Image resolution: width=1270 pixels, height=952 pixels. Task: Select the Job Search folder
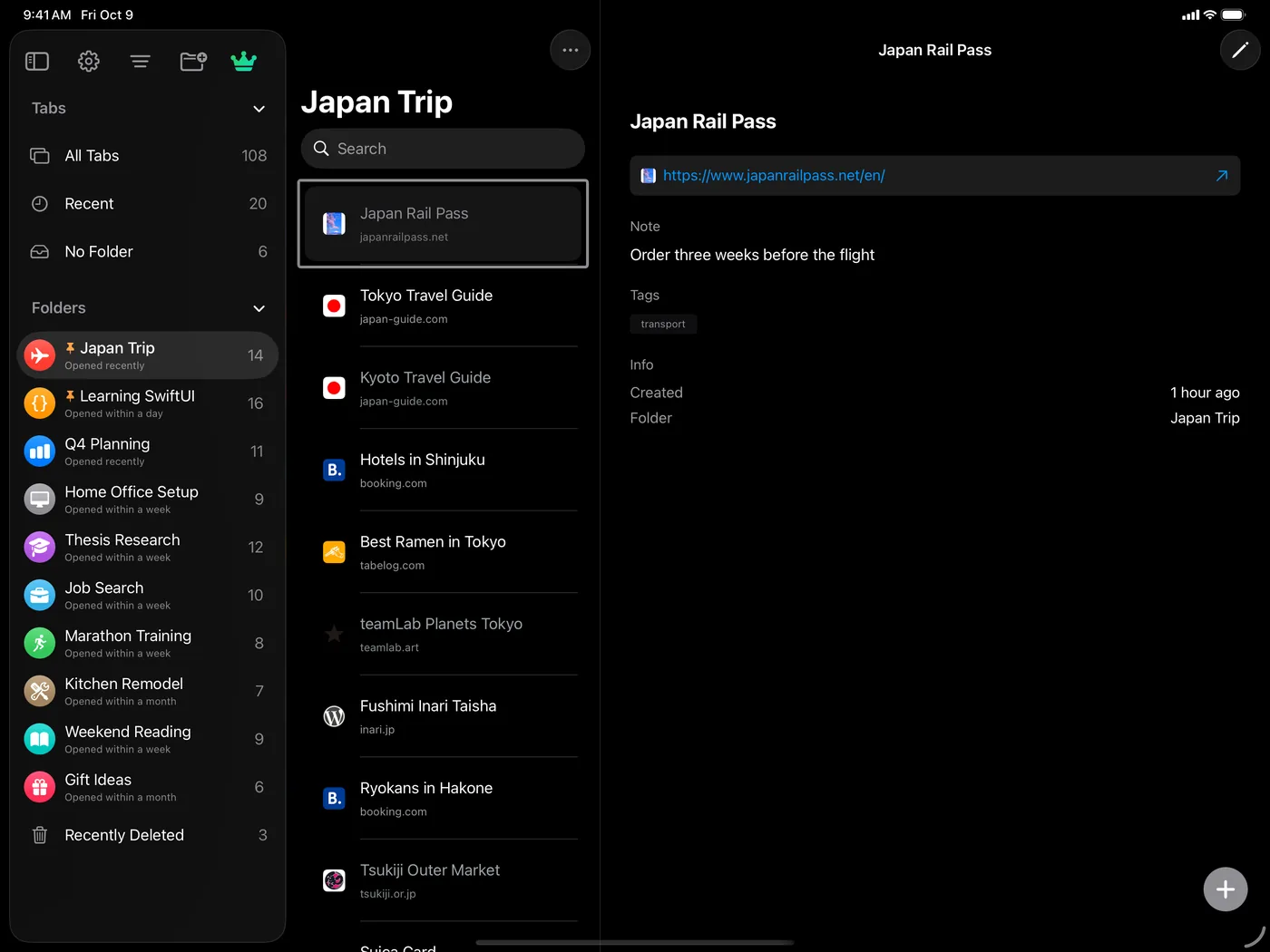click(148, 596)
